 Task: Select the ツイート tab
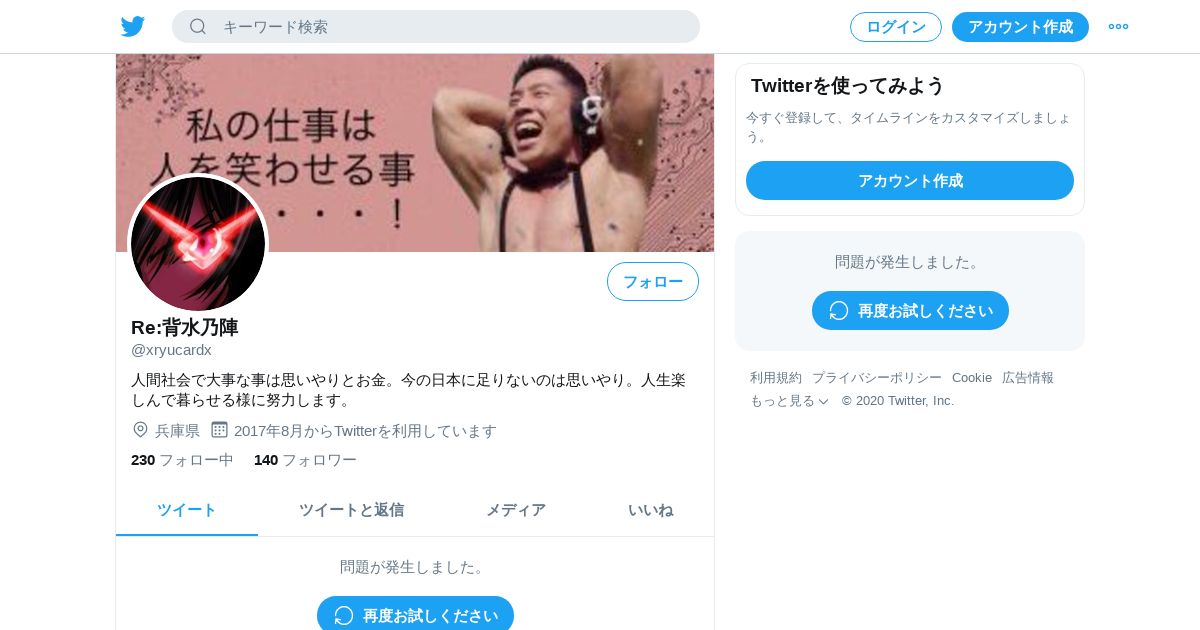coord(187,510)
